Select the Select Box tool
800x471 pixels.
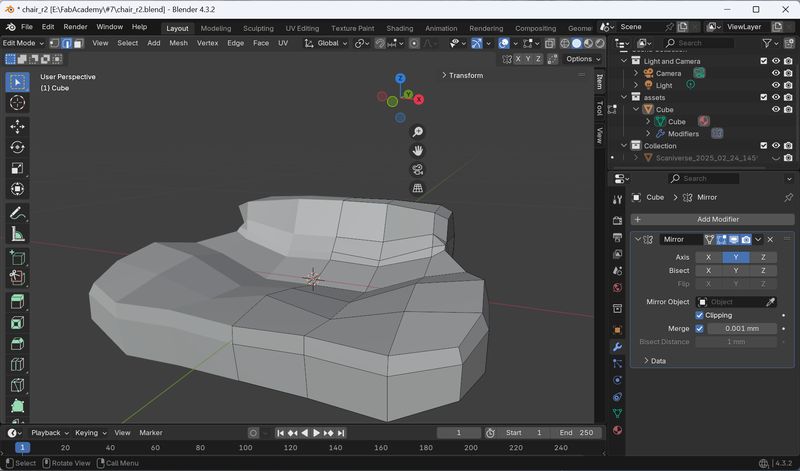click(x=17, y=82)
